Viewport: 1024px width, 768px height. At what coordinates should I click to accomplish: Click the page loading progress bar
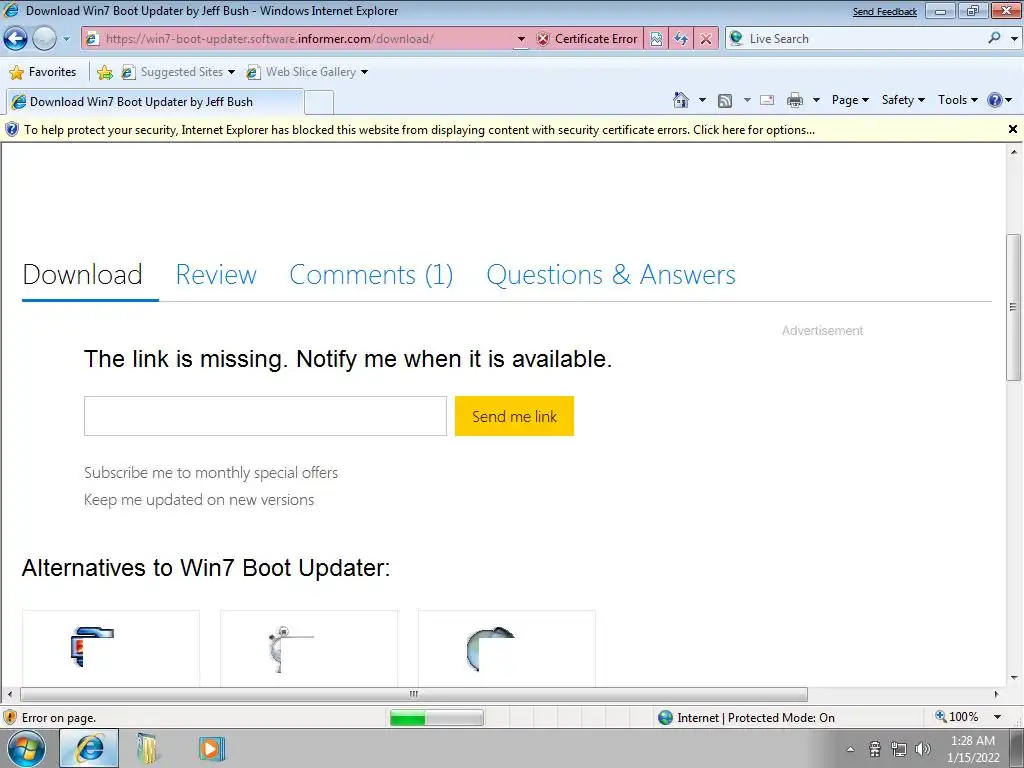436,718
